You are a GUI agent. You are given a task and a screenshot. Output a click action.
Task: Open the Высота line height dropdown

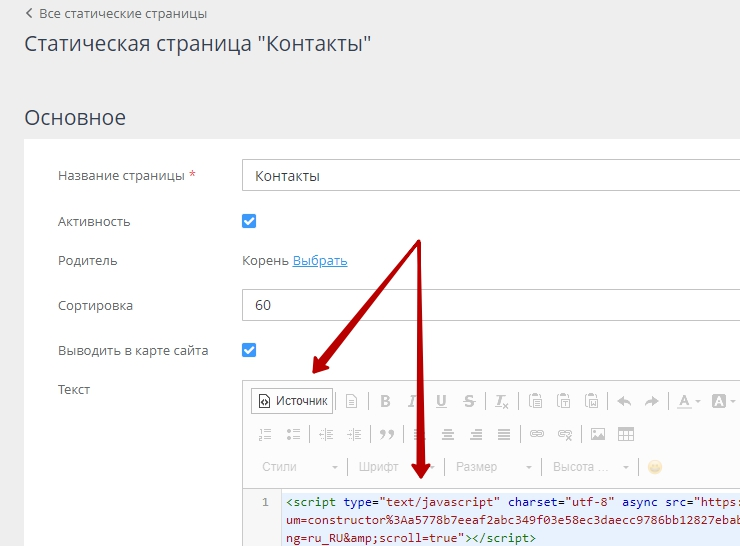(590, 467)
